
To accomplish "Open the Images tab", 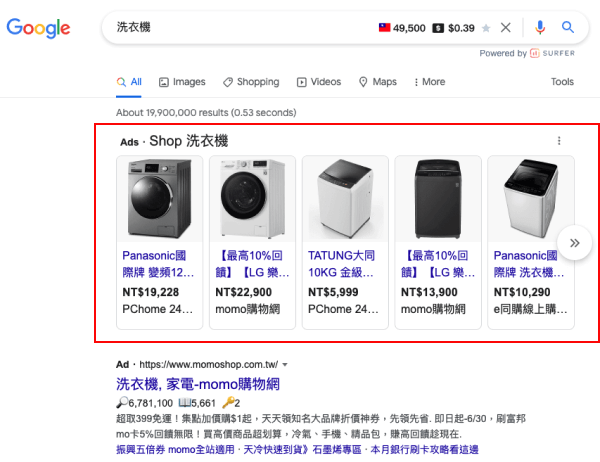I will point(181,82).
